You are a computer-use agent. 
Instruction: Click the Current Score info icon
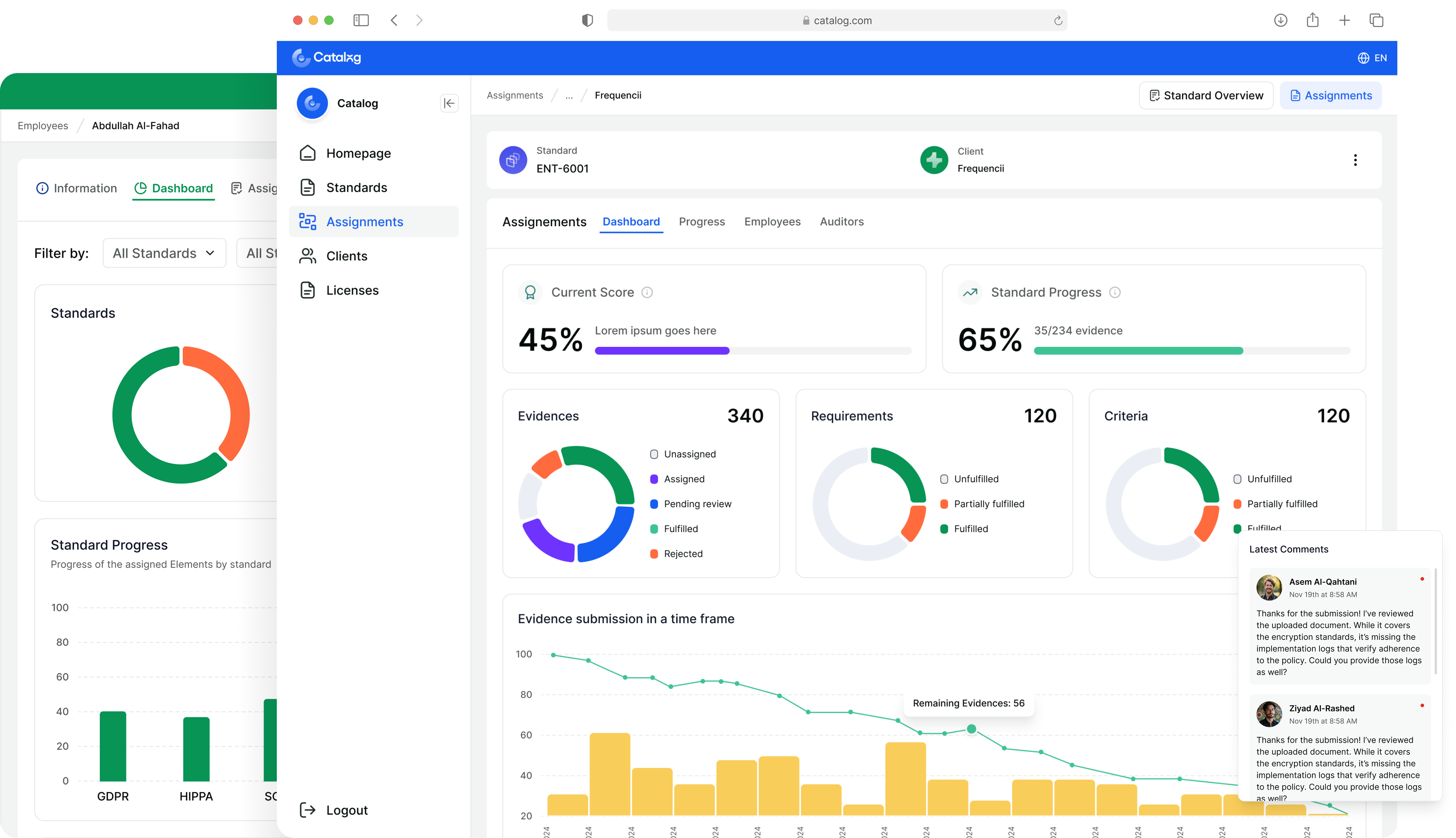(647, 292)
